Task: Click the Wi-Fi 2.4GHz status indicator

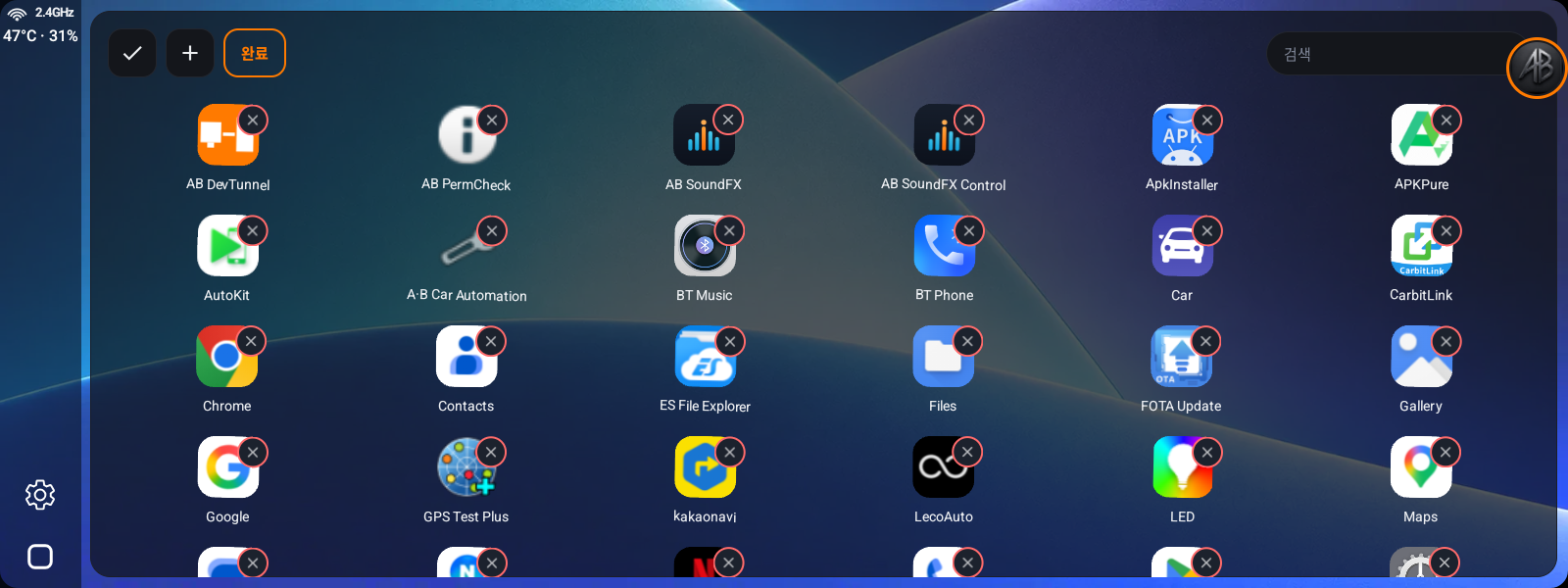Action: point(40,13)
